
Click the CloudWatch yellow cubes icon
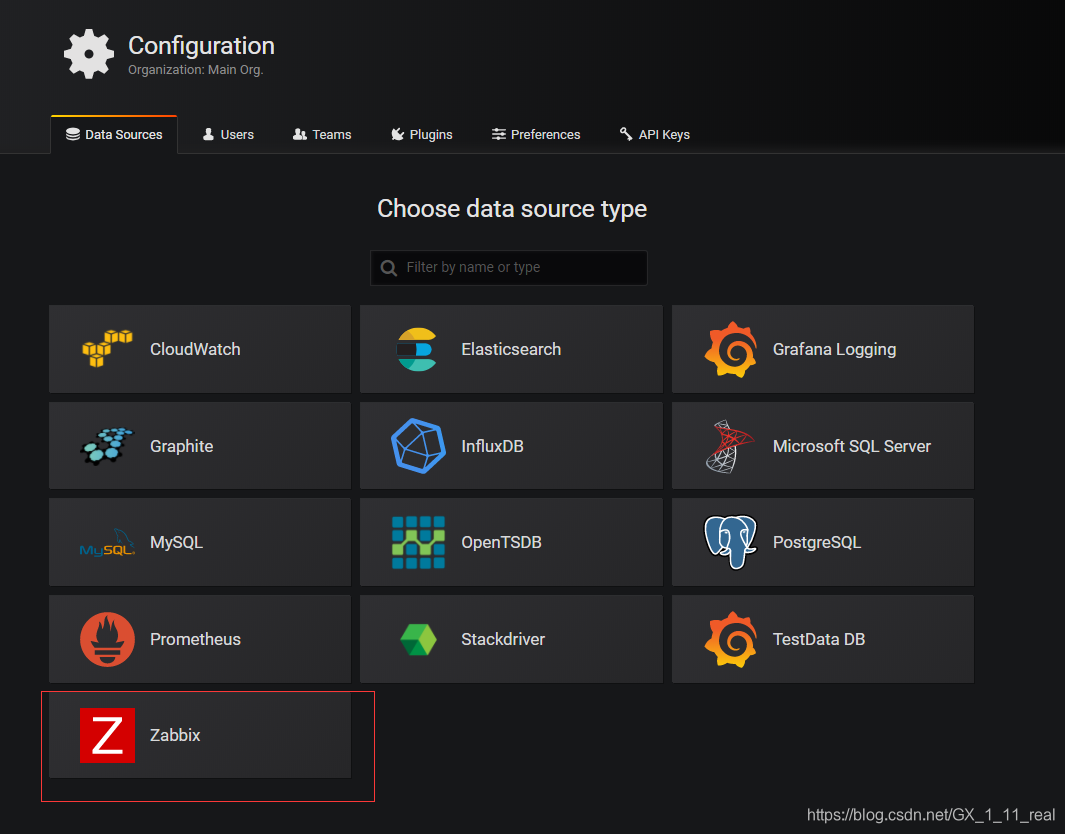pos(107,348)
